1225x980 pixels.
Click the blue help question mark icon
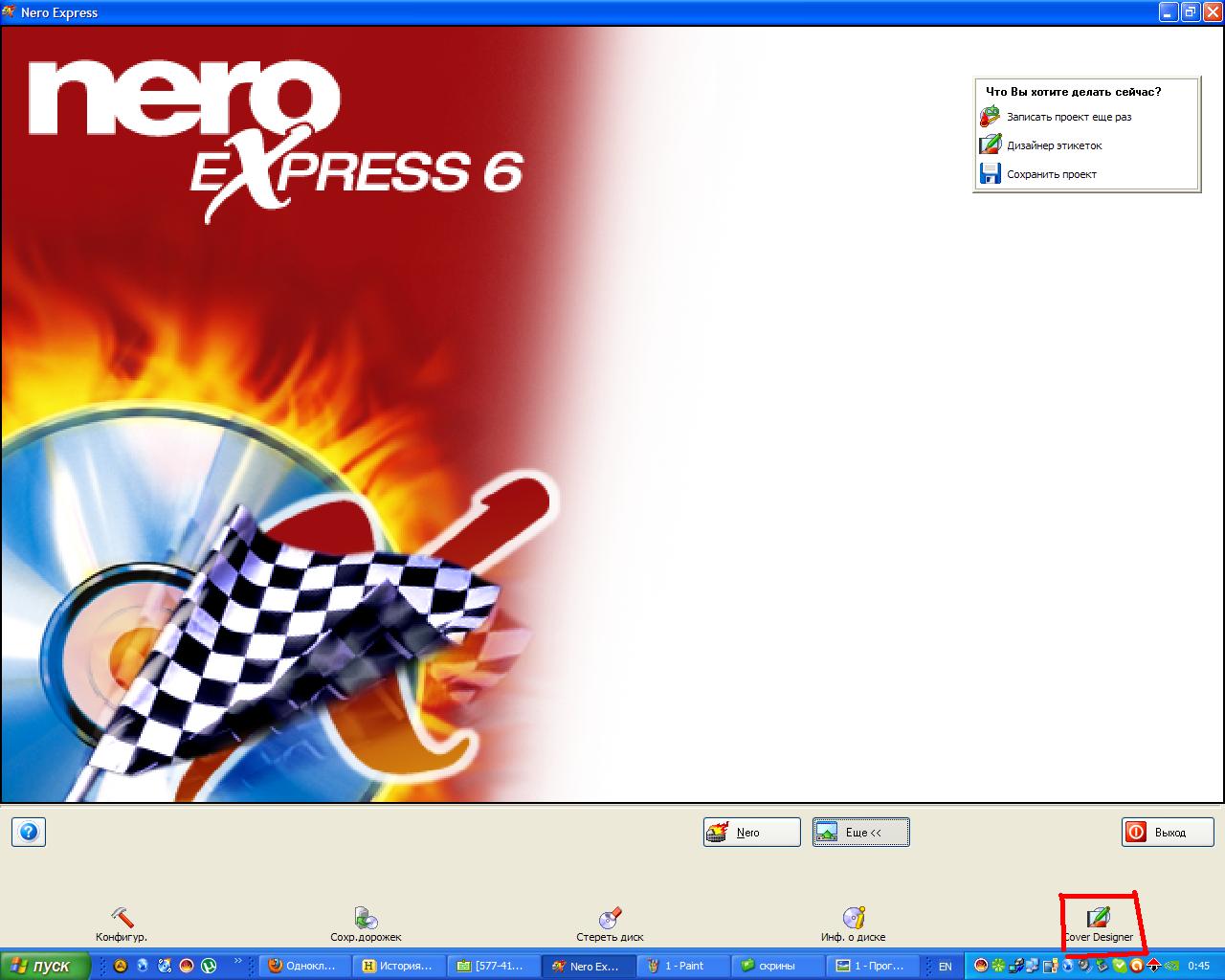tap(29, 832)
